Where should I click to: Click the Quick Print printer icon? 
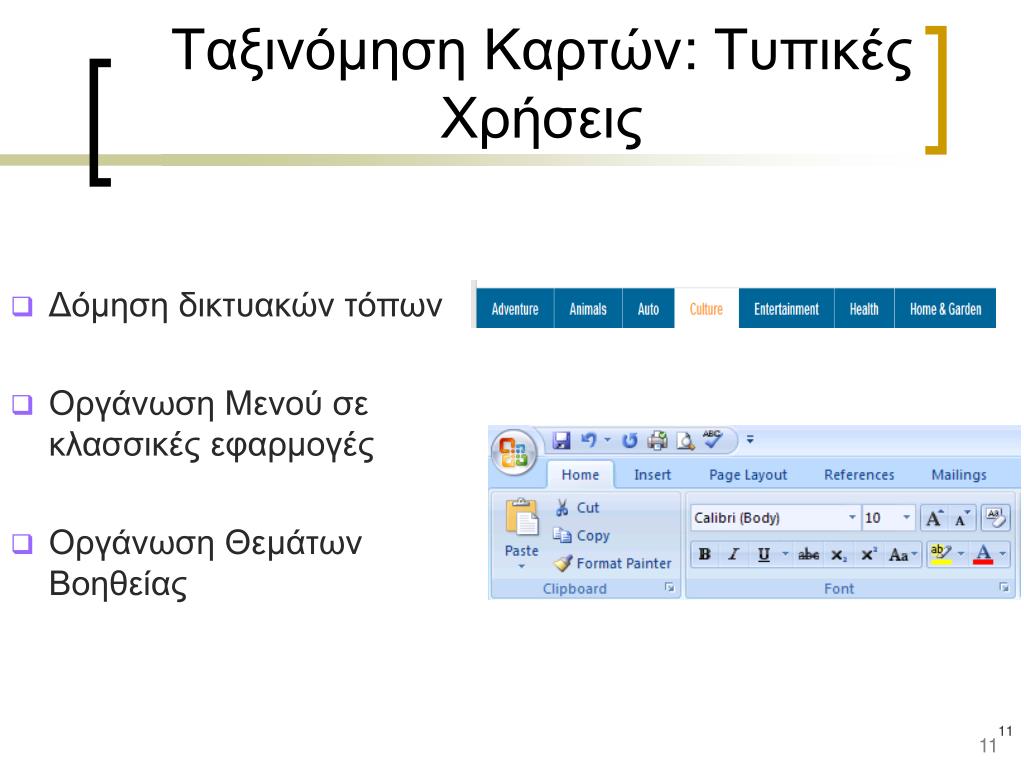657,441
